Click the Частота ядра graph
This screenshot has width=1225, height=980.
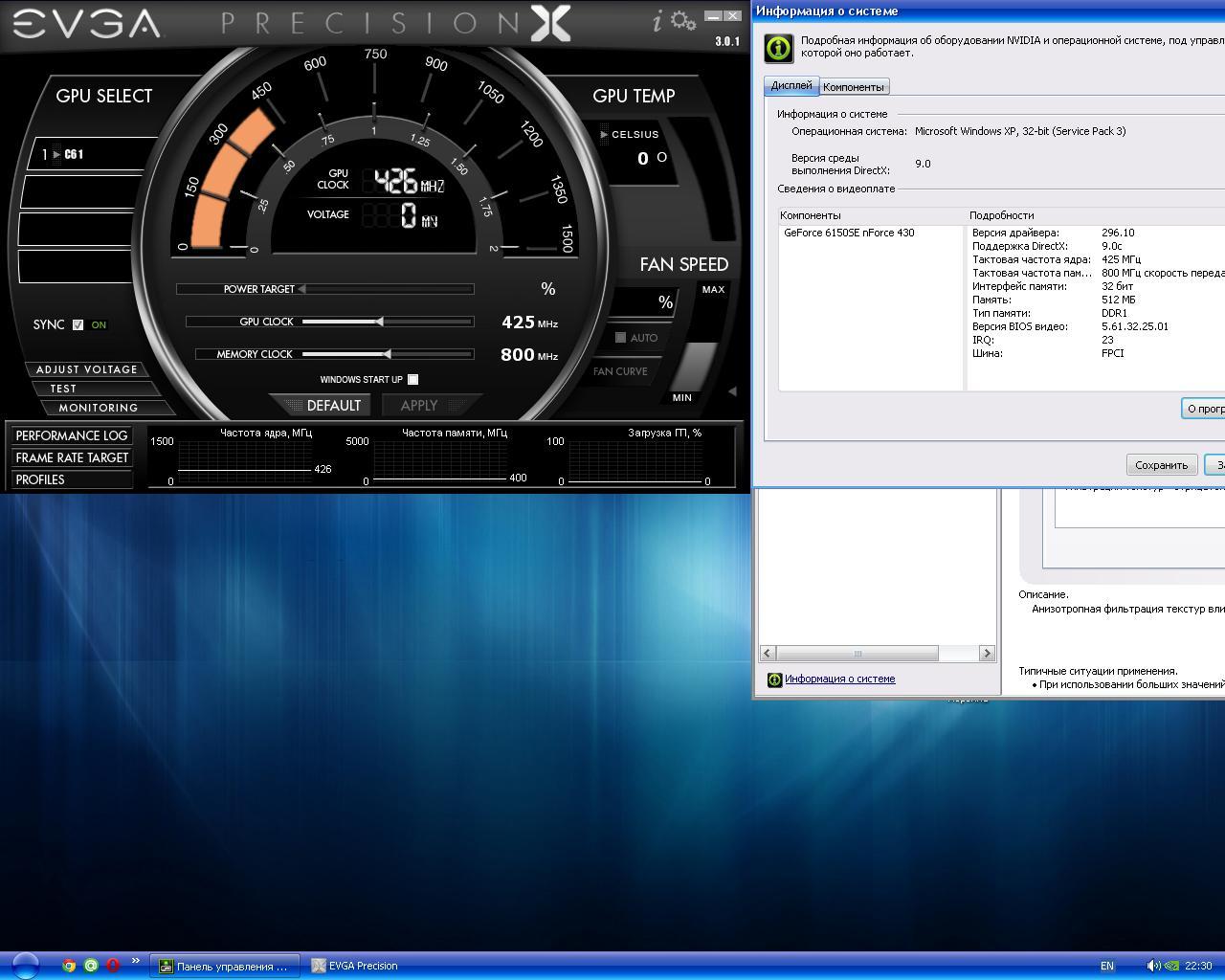pyautogui.click(x=244, y=461)
